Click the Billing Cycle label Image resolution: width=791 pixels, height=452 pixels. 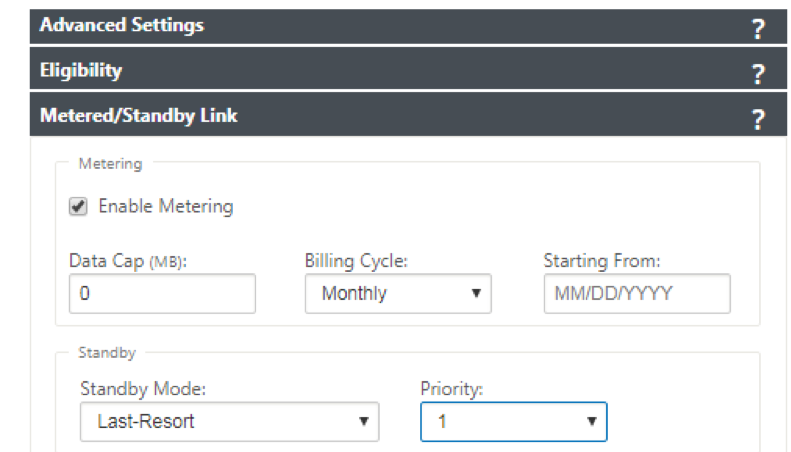(356, 261)
